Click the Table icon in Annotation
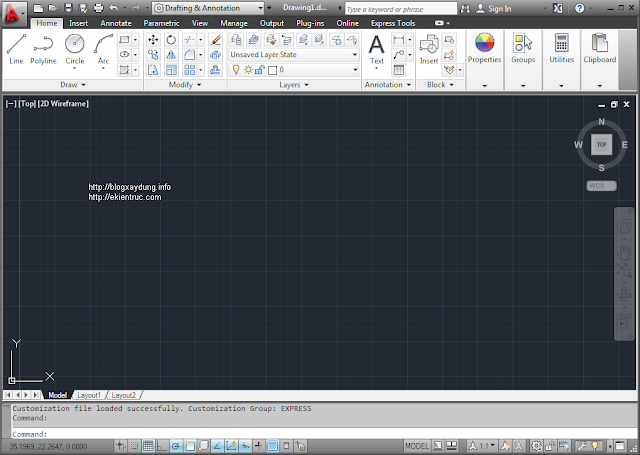640x455 pixels. click(x=398, y=70)
